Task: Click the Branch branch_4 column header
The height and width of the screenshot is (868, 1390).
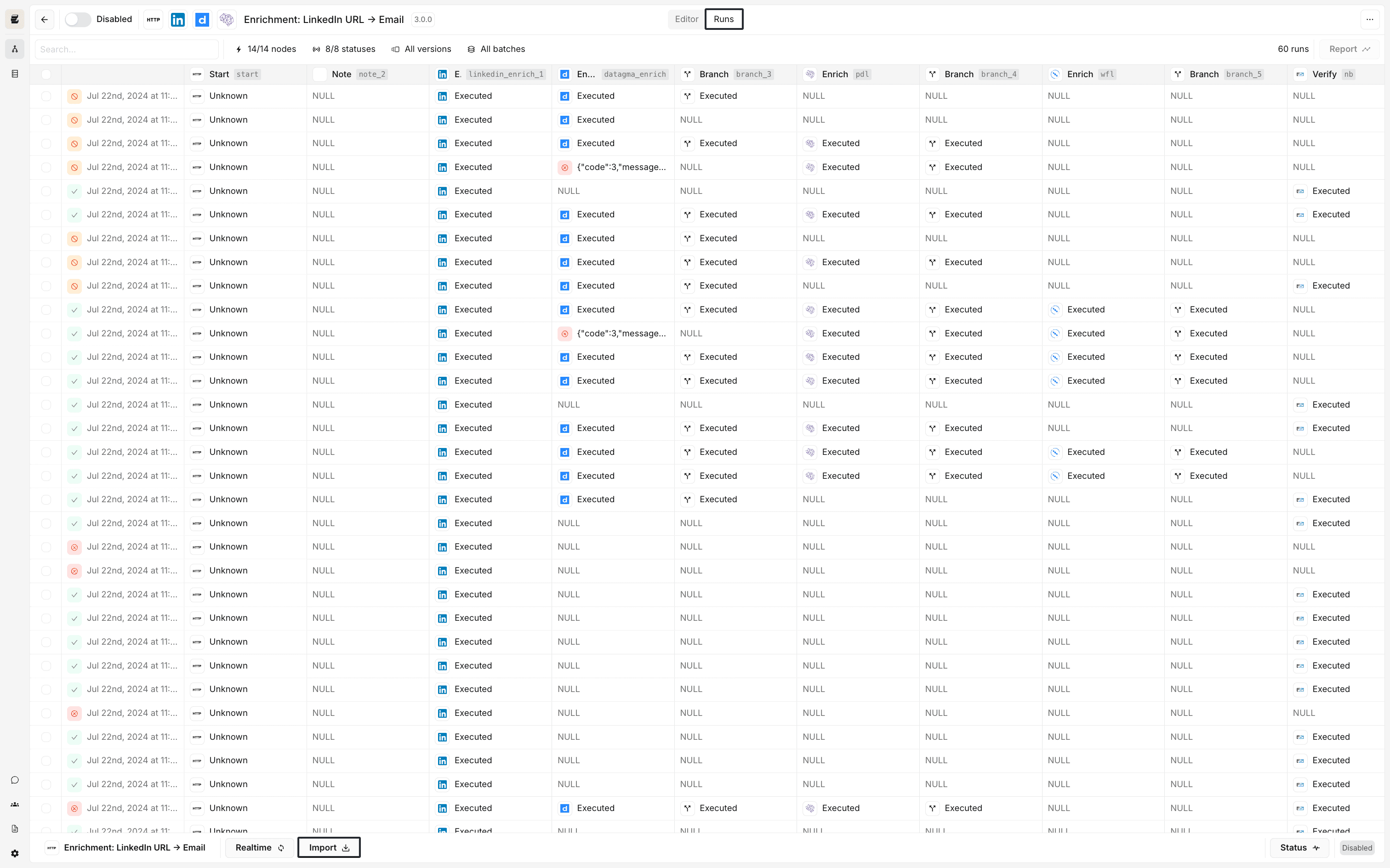Action: [980, 74]
